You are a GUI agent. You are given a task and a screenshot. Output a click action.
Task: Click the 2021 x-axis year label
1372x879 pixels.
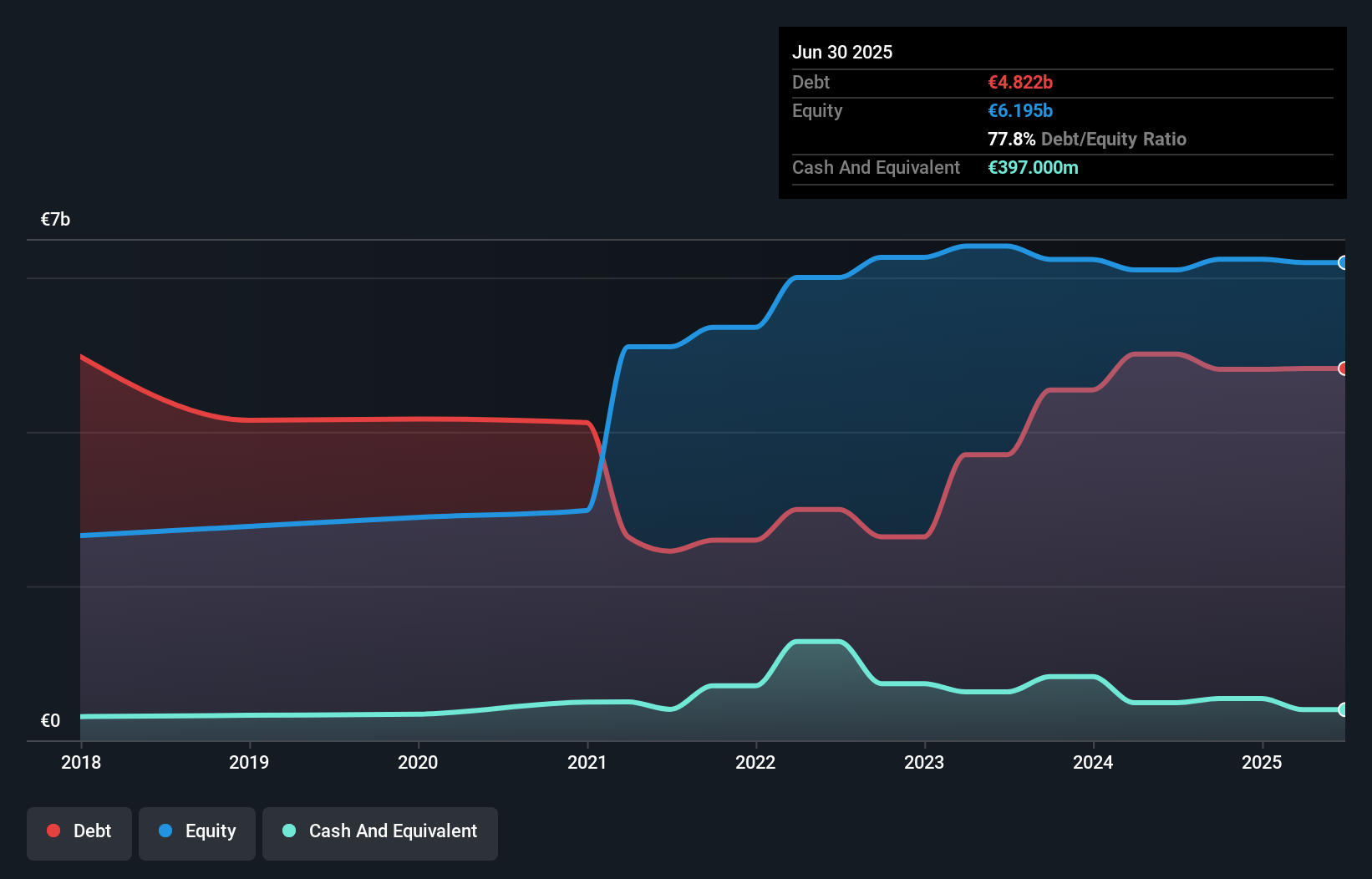[x=587, y=762]
